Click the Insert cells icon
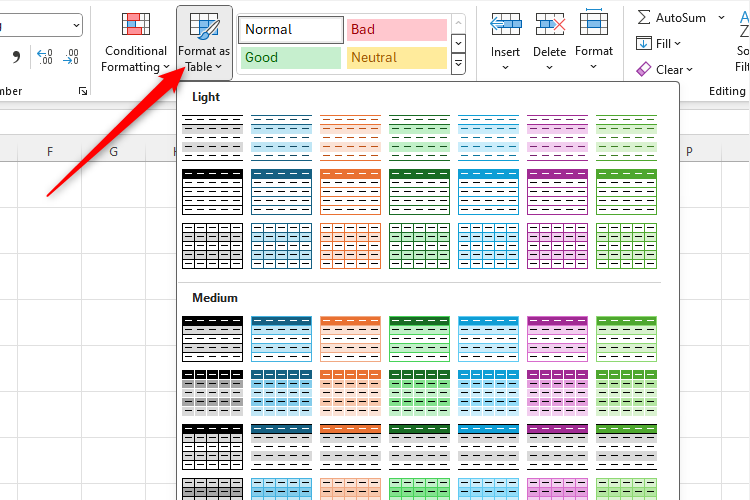The image size is (750, 500). click(x=505, y=24)
